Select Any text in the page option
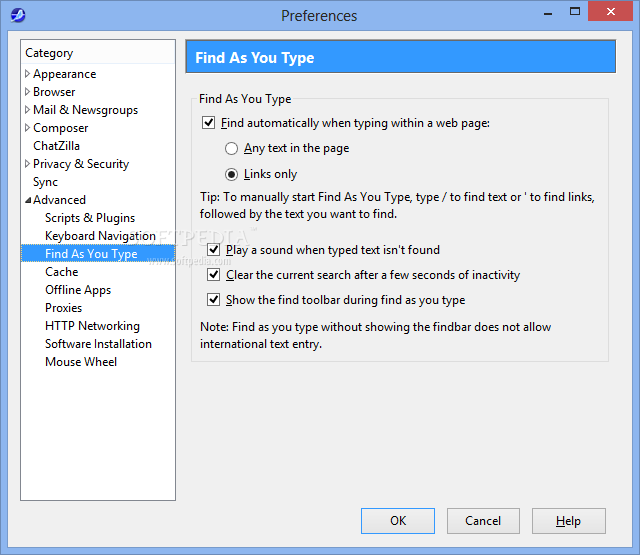Screen dimensions: 640x555 231,148
